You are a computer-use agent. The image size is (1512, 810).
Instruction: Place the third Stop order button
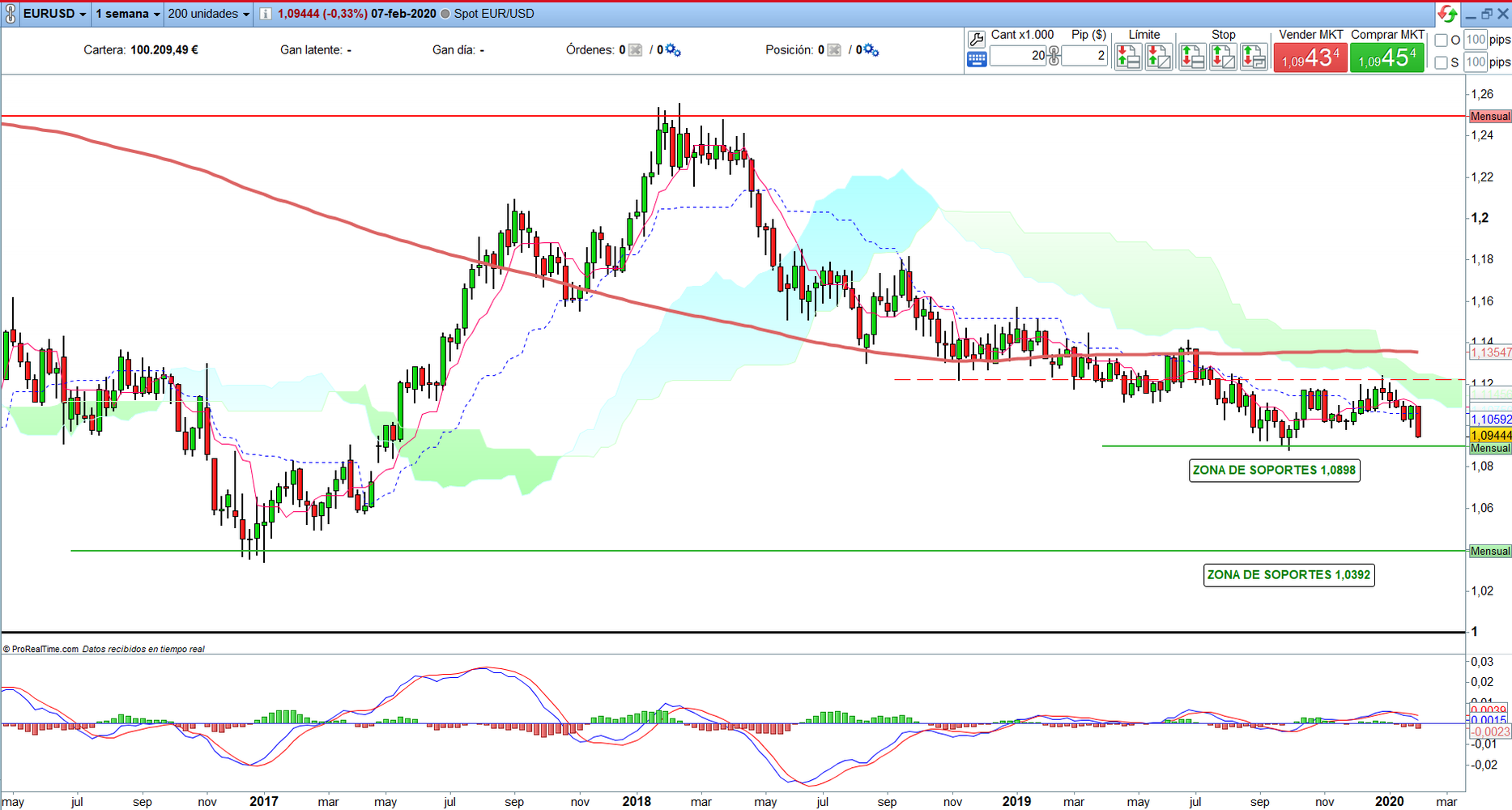1254,57
